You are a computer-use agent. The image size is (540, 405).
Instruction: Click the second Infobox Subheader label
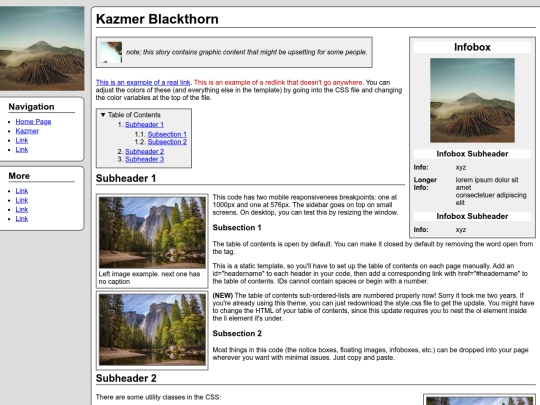click(472, 216)
